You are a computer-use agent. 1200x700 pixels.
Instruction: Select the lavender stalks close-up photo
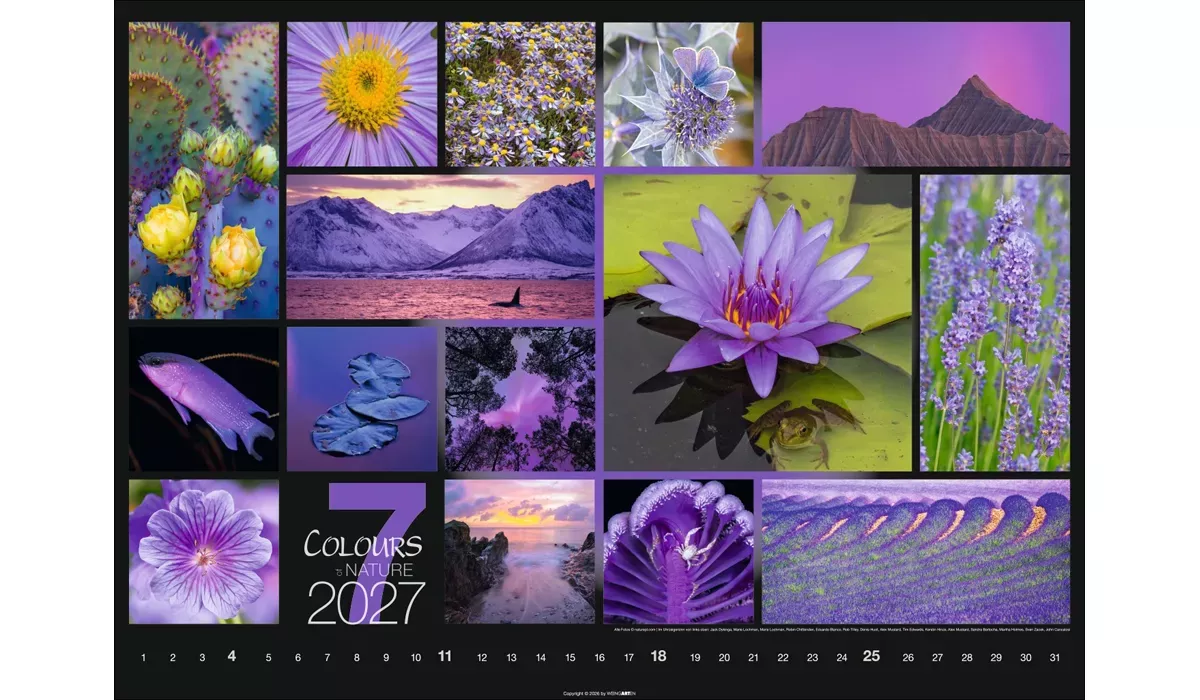[995, 323]
